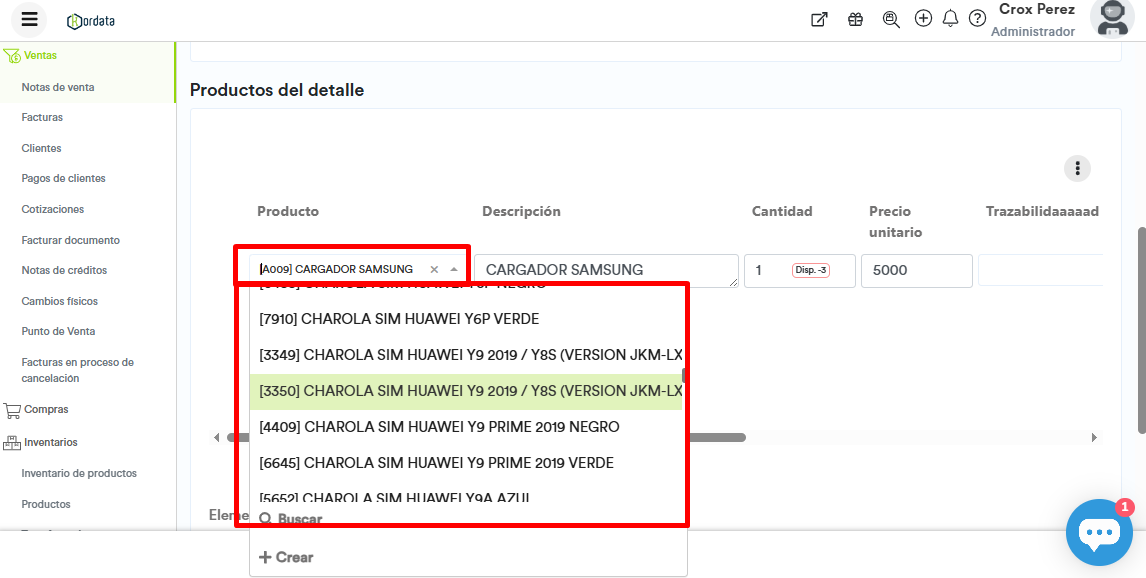1146x578 pixels.
Task: Expand the Compras sidebar section
Action: point(46,409)
